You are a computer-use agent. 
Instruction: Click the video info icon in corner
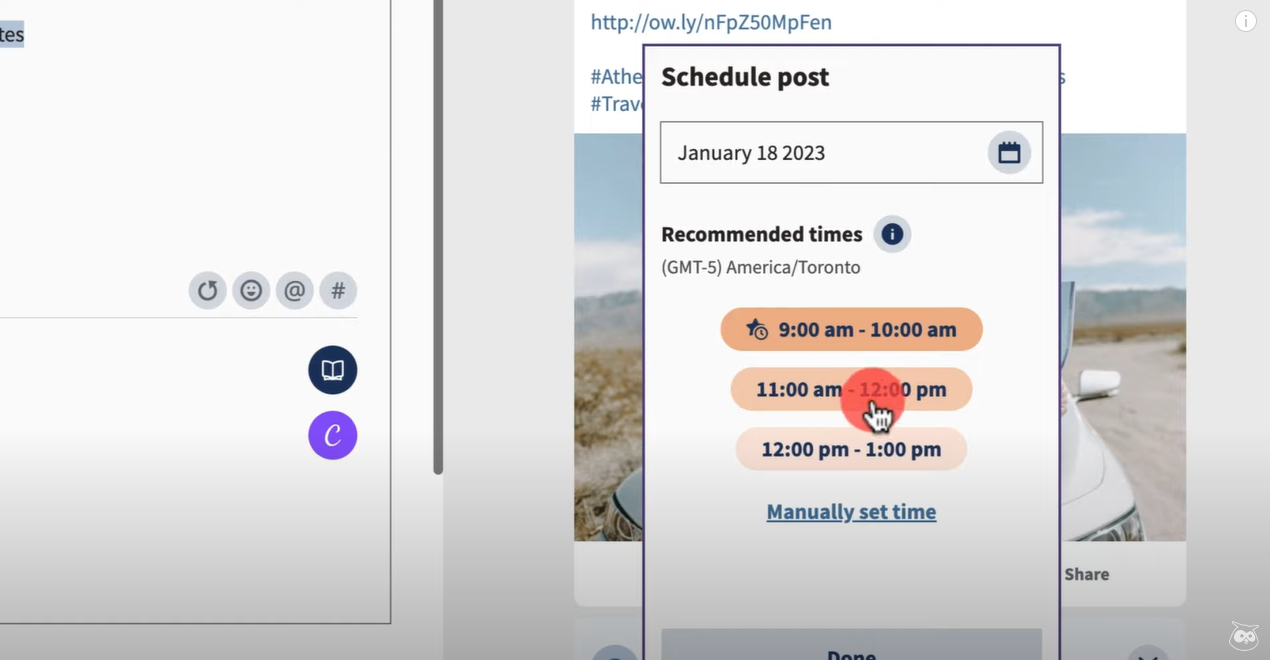pyautogui.click(x=1245, y=21)
